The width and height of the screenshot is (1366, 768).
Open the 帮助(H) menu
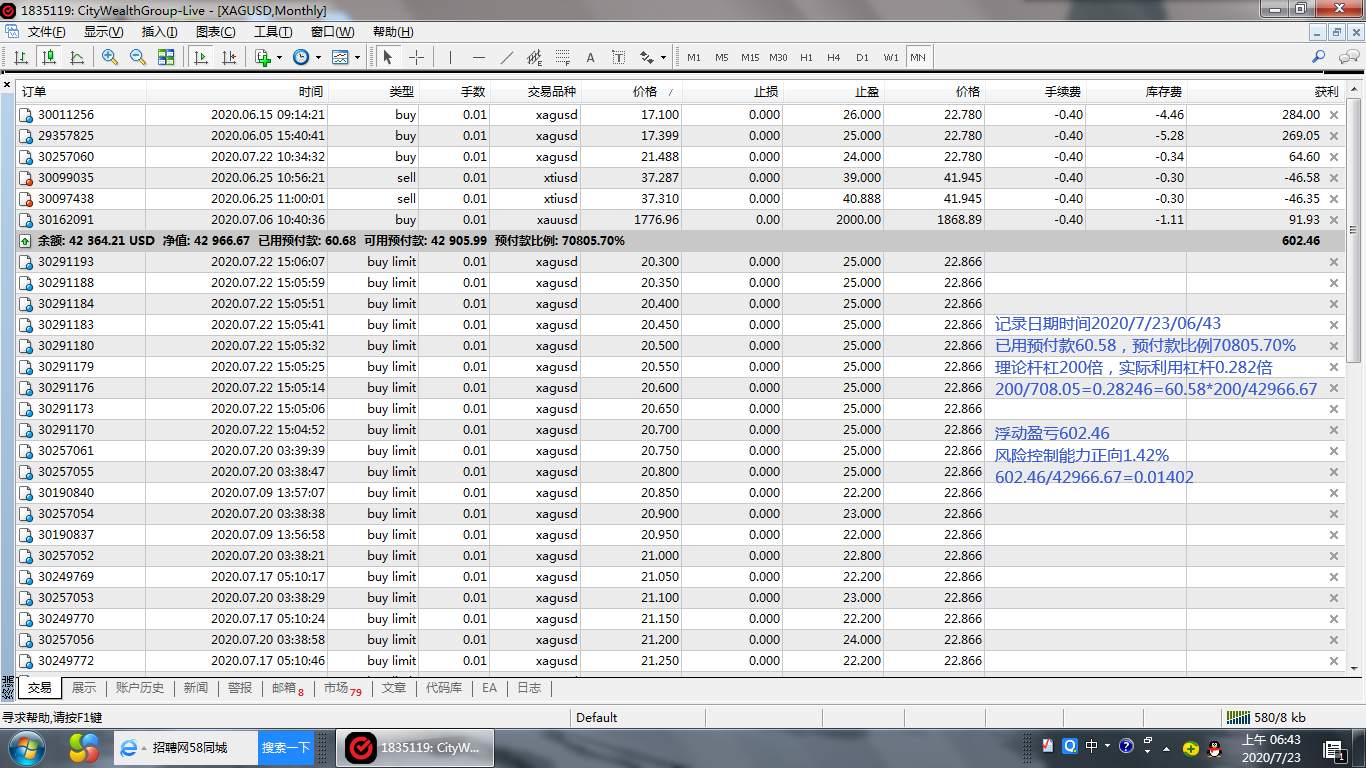click(393, 32)
